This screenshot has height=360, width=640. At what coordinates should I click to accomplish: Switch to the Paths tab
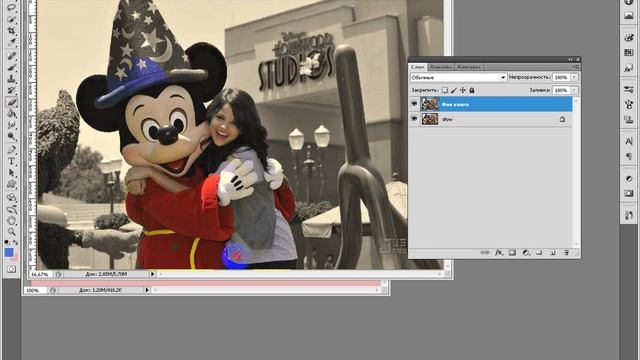pyautogui.click(x=469, y=67)
